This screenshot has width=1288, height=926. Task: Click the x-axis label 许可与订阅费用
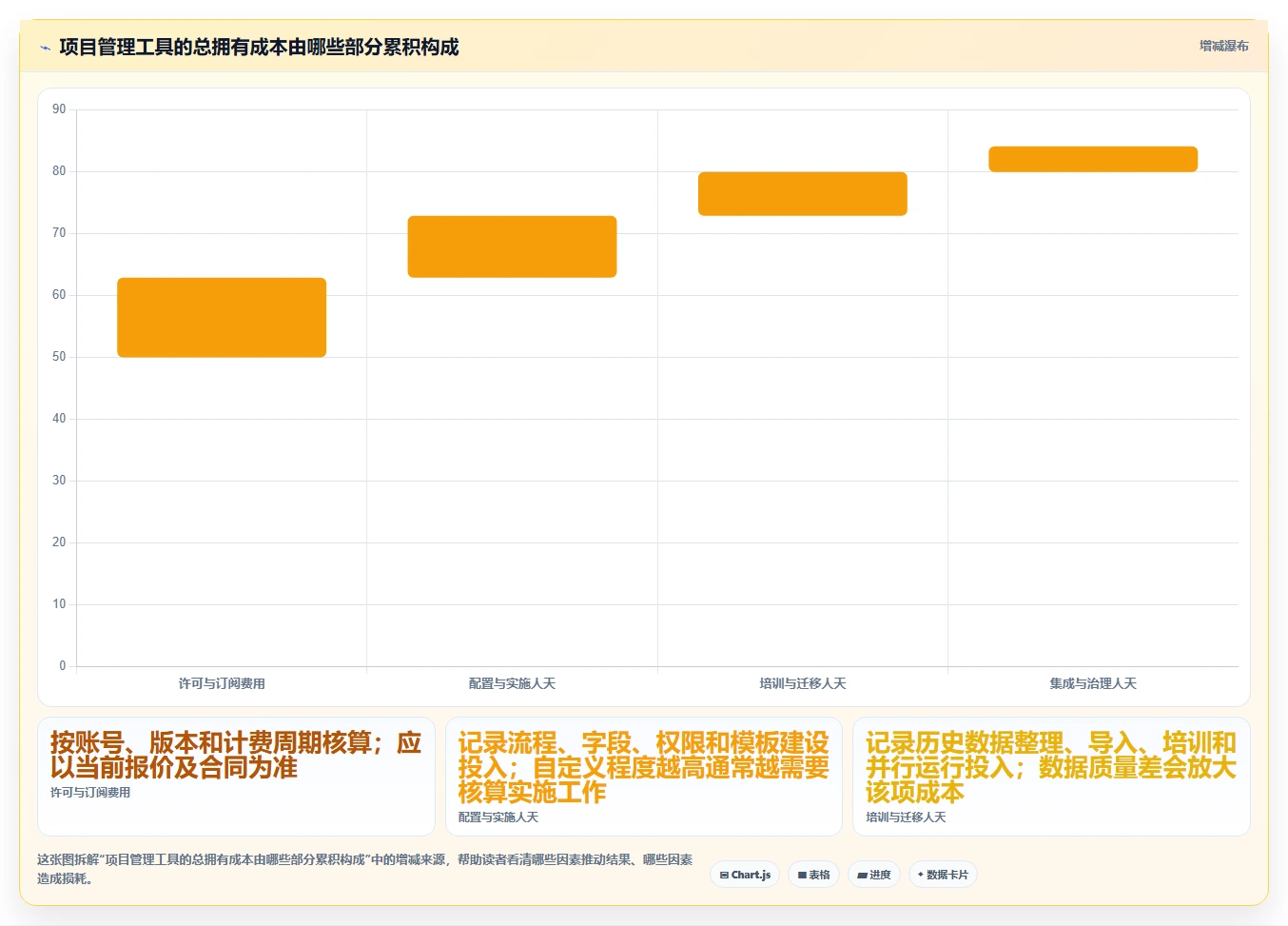(x=222, y=683)
